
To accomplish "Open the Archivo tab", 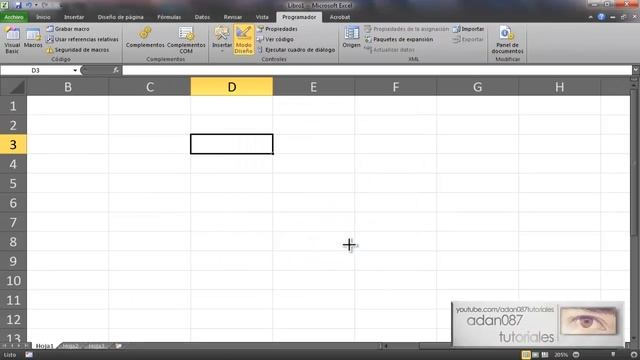I will click(x=14, y=17).
